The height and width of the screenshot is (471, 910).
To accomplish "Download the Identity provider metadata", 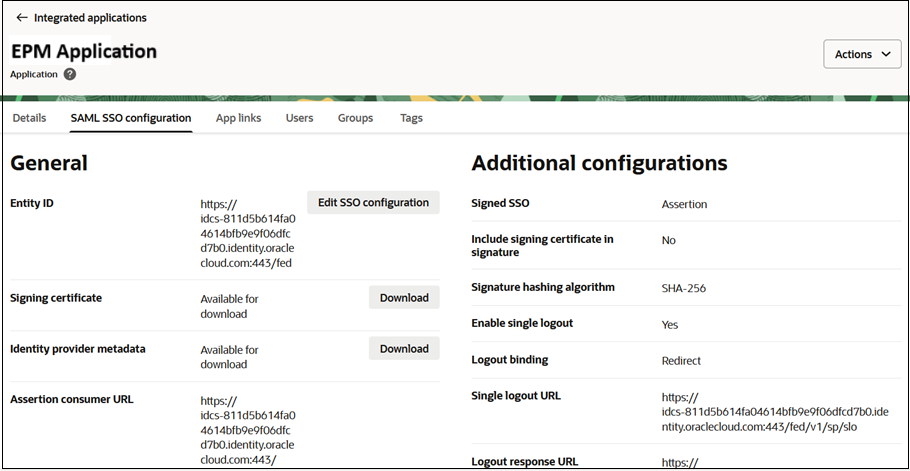I will [x=404, y=349].
